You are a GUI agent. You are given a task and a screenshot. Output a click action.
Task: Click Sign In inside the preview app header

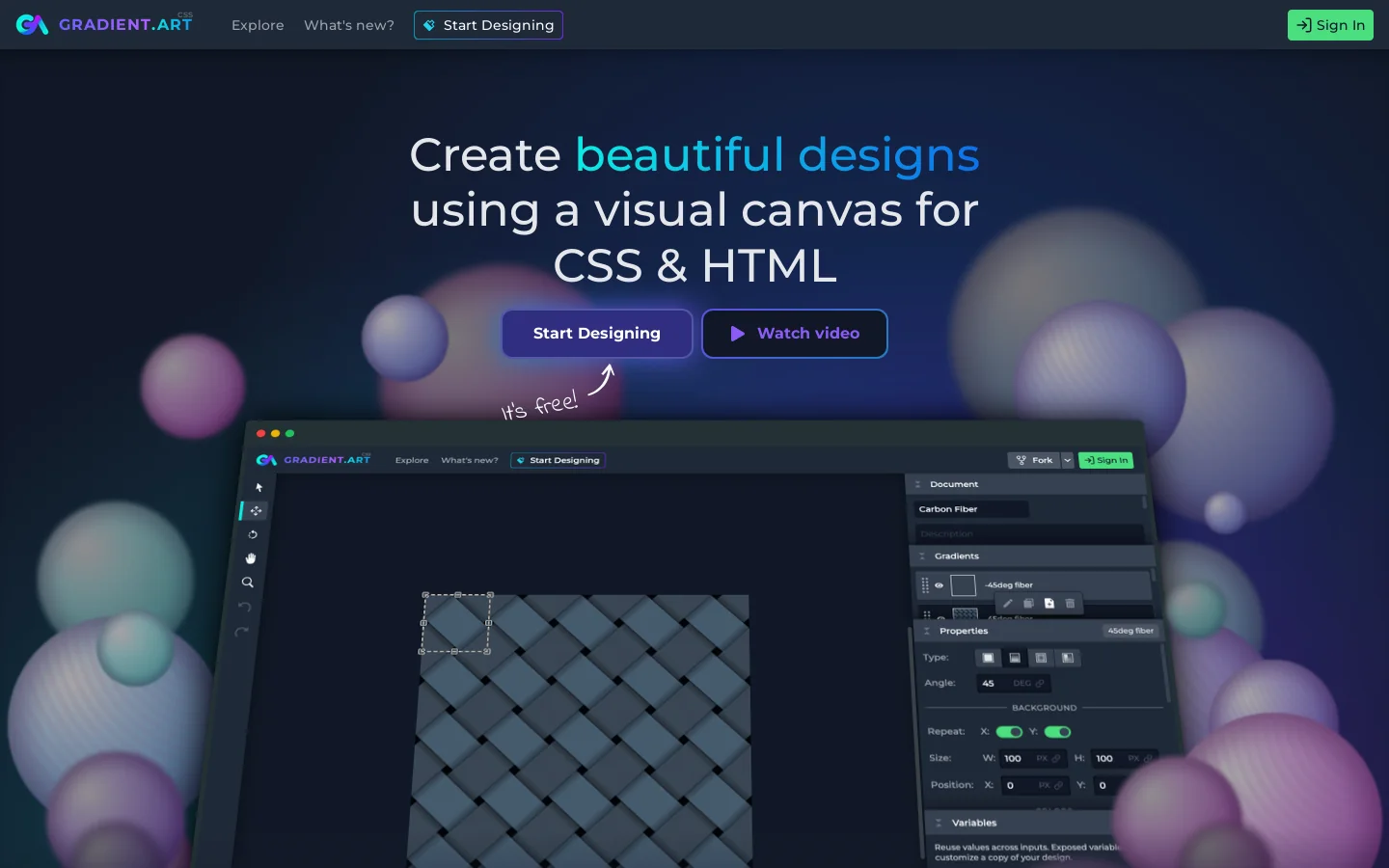(1105, 460)
